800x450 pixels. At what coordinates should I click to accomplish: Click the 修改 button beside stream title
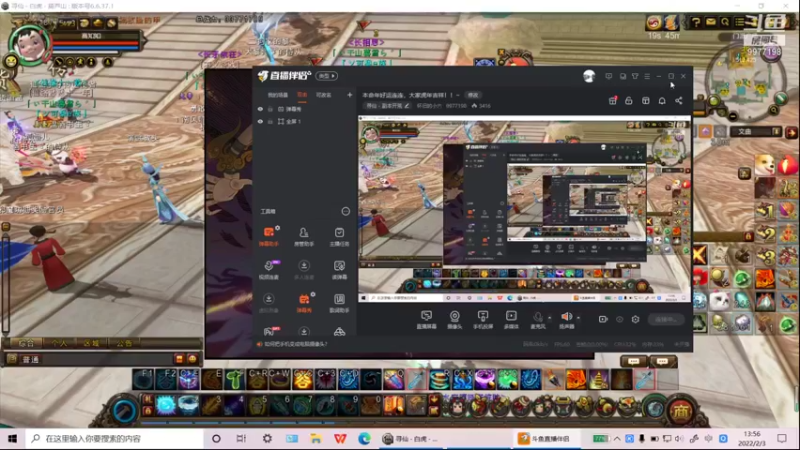(x=473, y=95)
